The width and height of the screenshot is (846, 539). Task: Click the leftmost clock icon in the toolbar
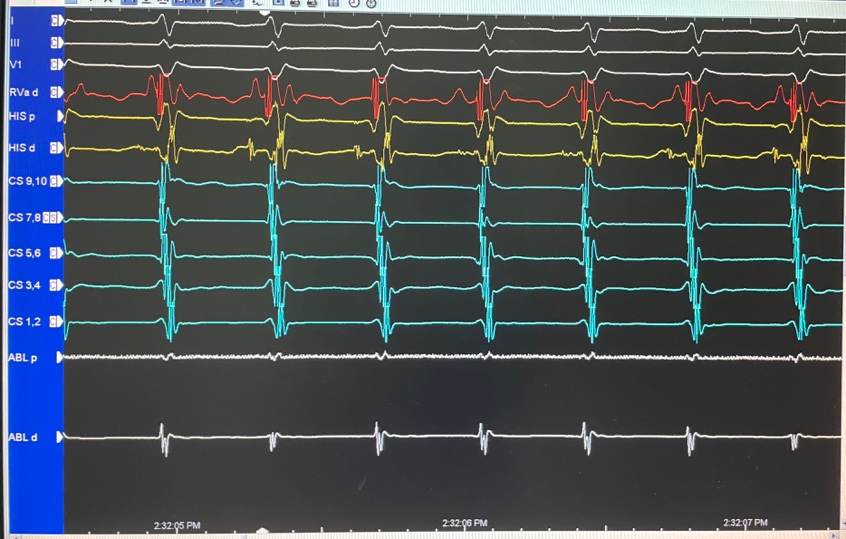point(354,4)
